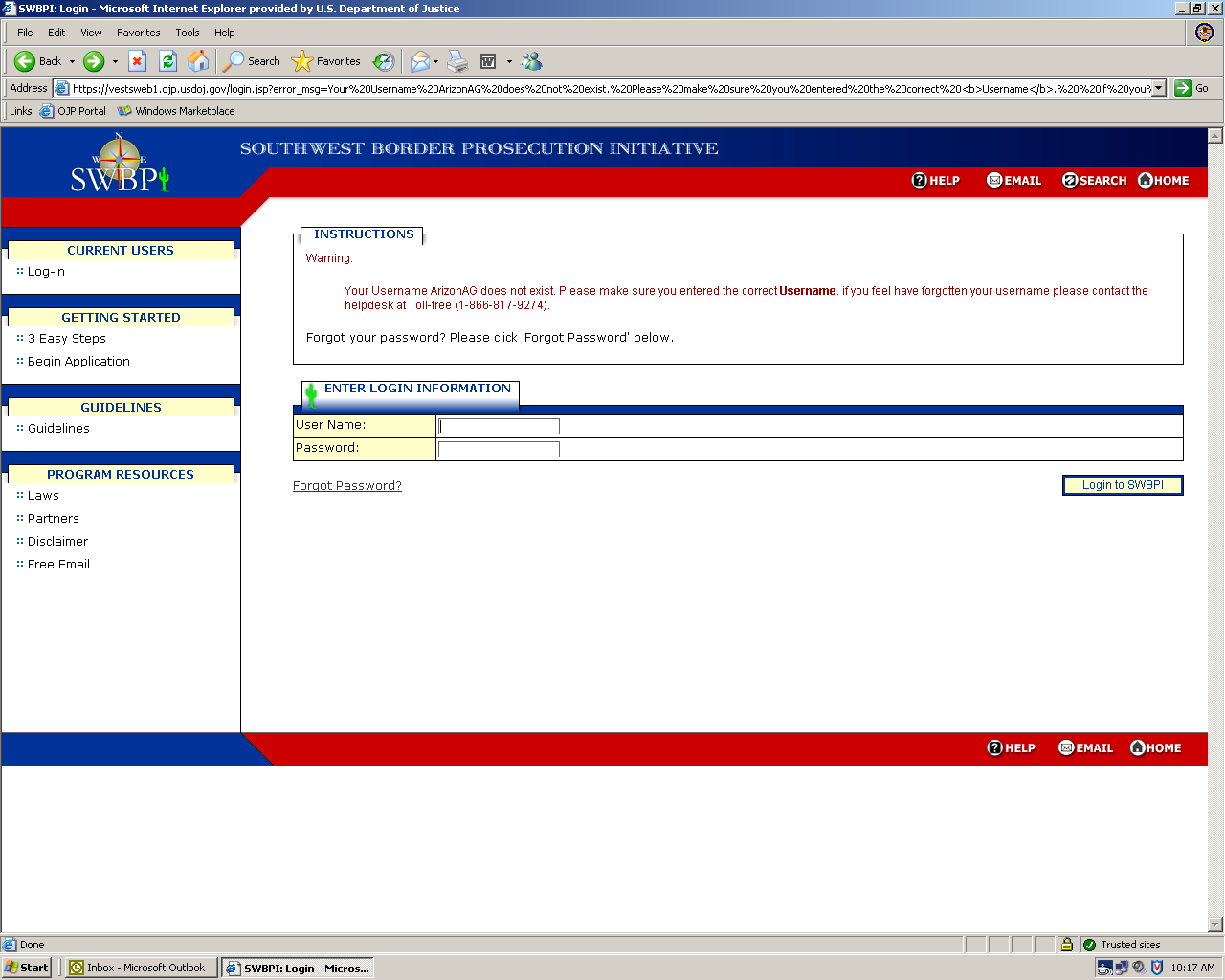Open the Favorites menu
This screenshot has width=1225, height=980.
point(138,33)
